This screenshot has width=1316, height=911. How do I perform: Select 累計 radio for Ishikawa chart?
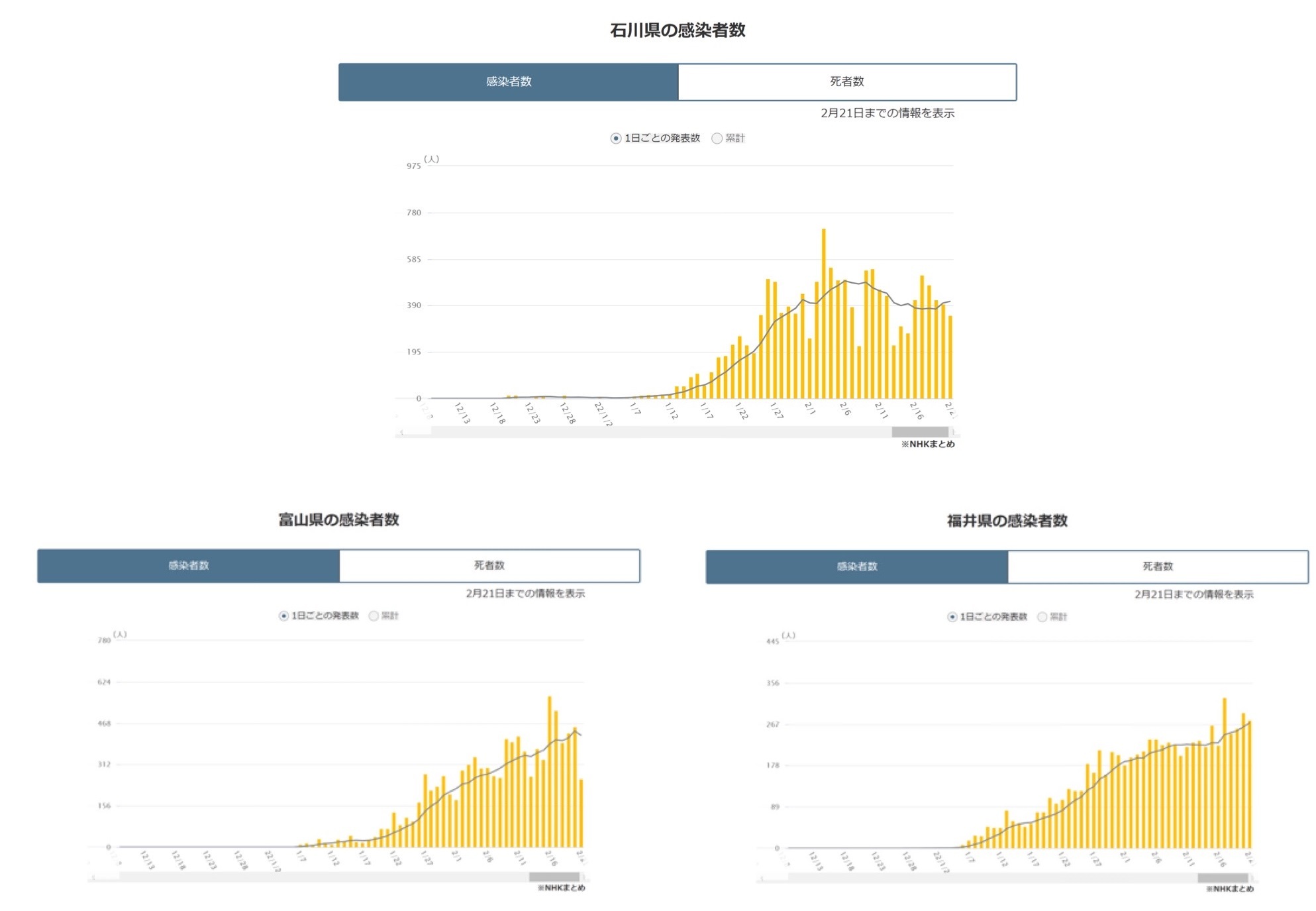[717, 138]
